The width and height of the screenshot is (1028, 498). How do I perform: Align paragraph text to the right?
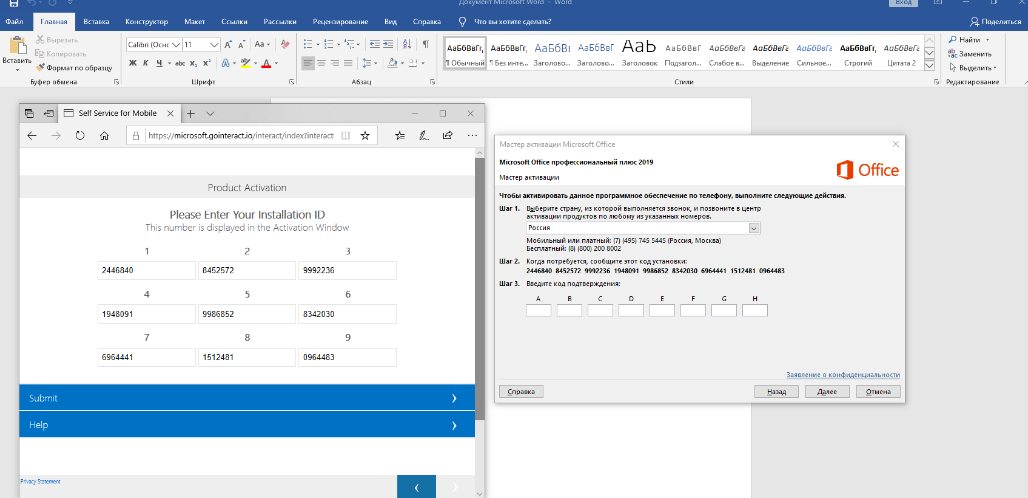(334, 64)
